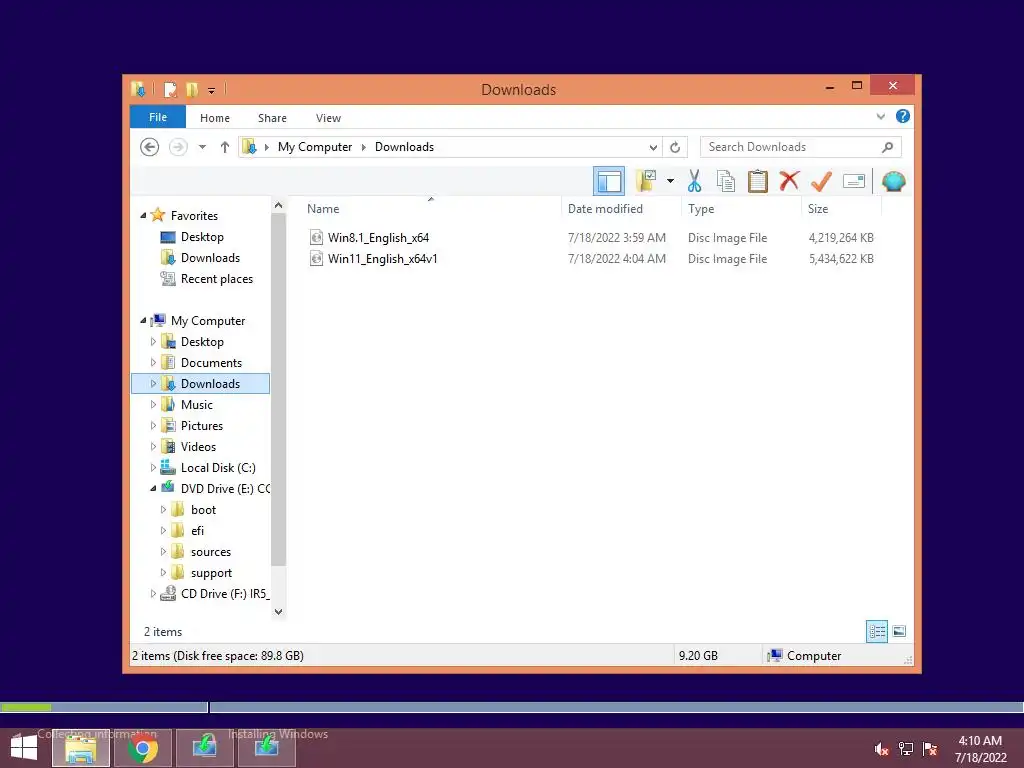Expand the Documents tree node arrow

[153, 362]
